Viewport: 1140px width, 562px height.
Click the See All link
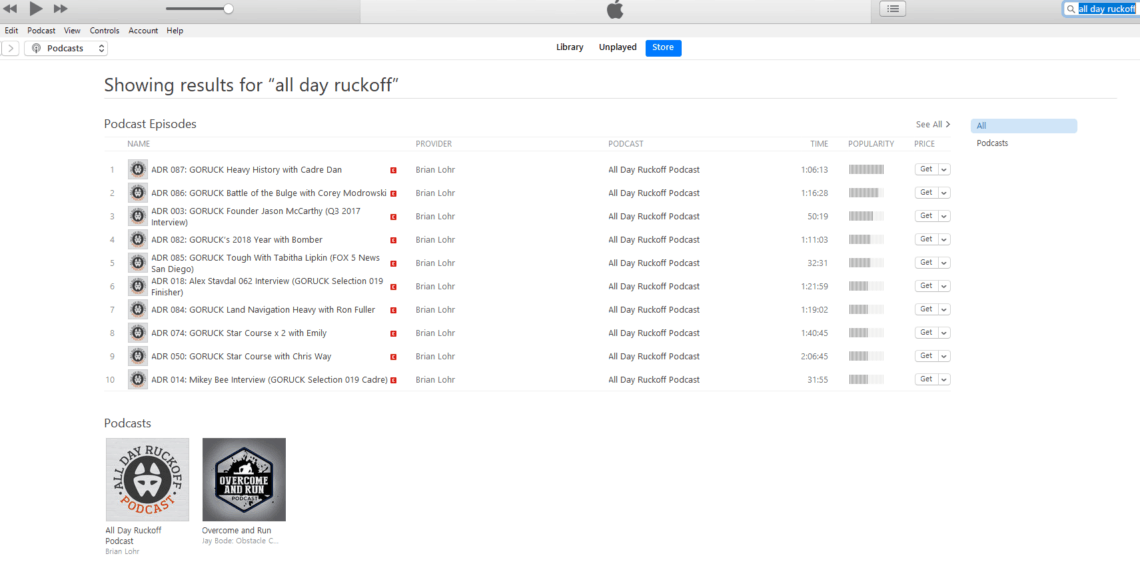(933, 124)
